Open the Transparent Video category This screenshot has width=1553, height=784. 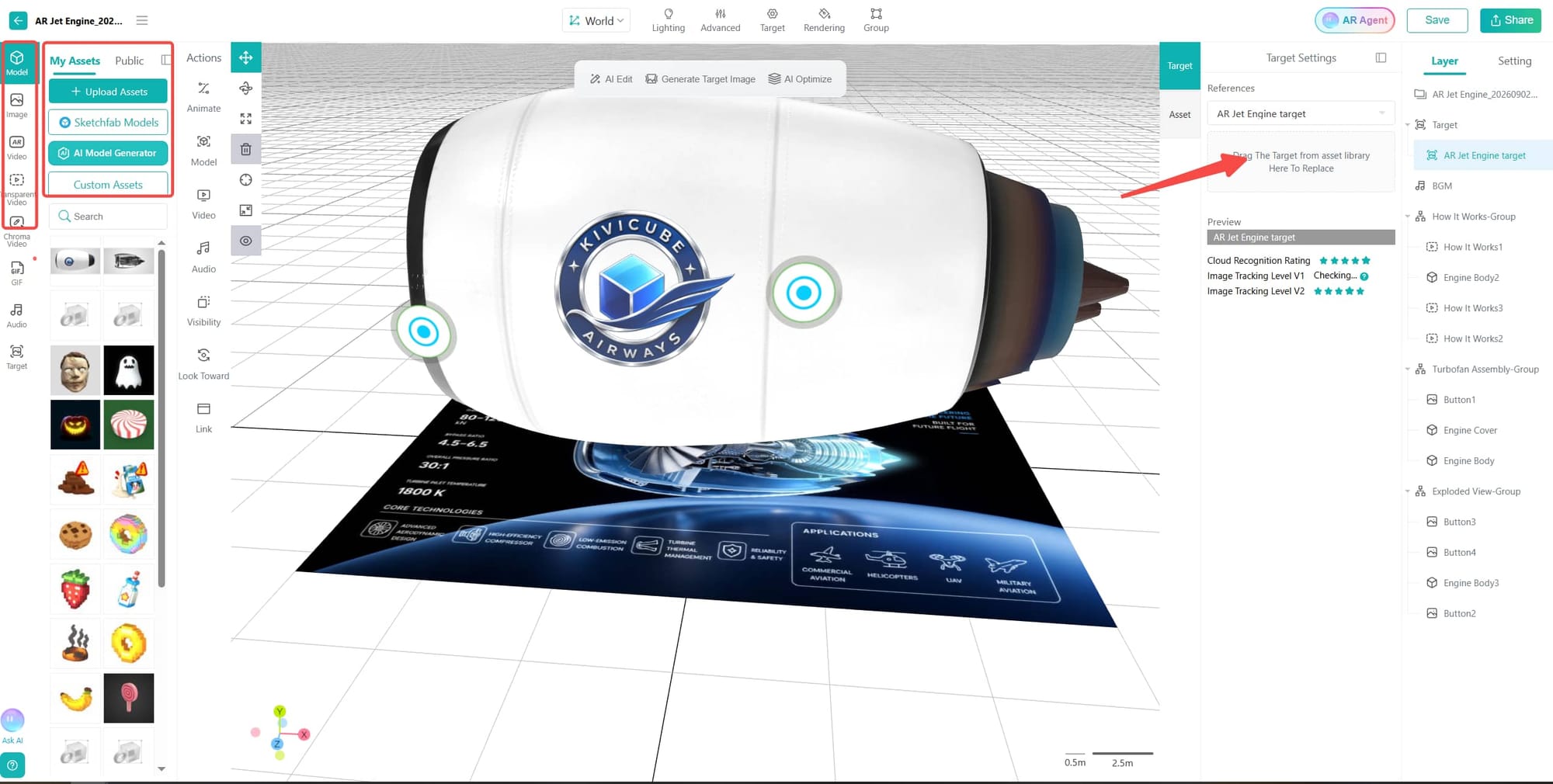pyautogui.click(x=17, y=189)
